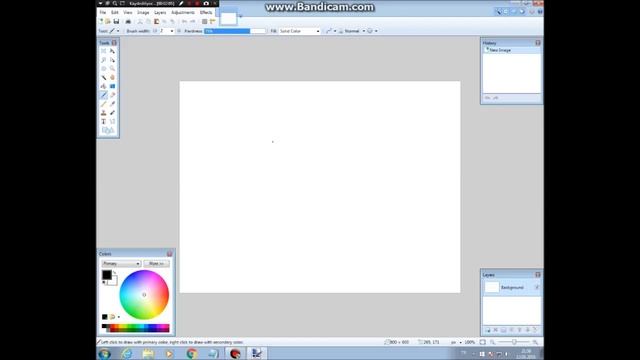Open the Adjustments menu
This screenshot has height=360, width=640.
click(x=183, y=12)
